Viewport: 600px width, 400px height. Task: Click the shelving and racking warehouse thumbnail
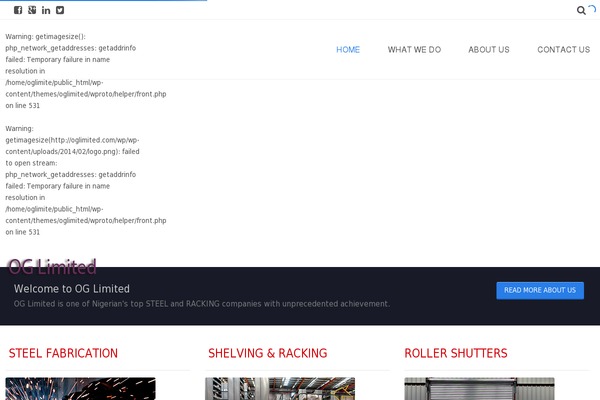(280, 389)
